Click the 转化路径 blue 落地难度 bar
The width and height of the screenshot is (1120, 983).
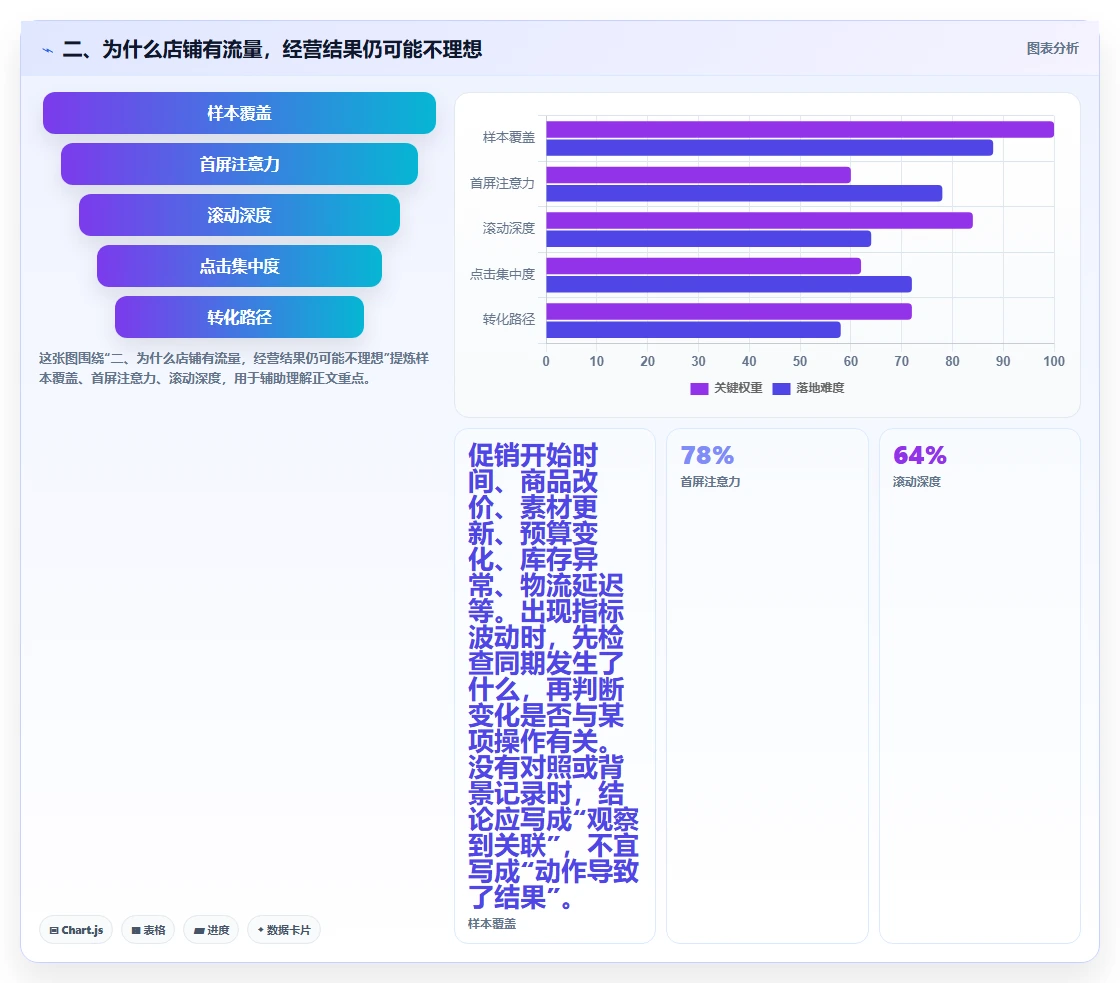694,330
